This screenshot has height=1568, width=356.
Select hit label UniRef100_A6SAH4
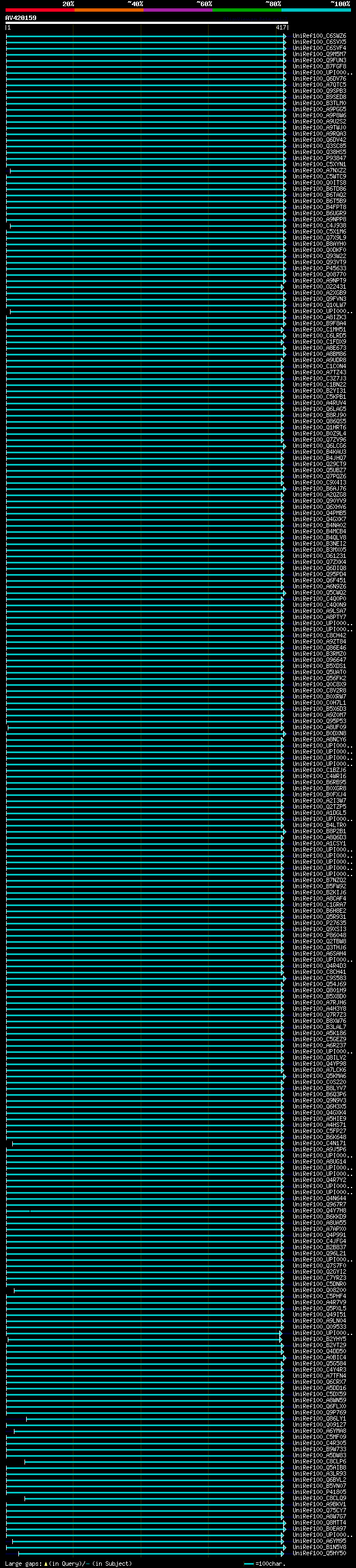pos(319,953)
